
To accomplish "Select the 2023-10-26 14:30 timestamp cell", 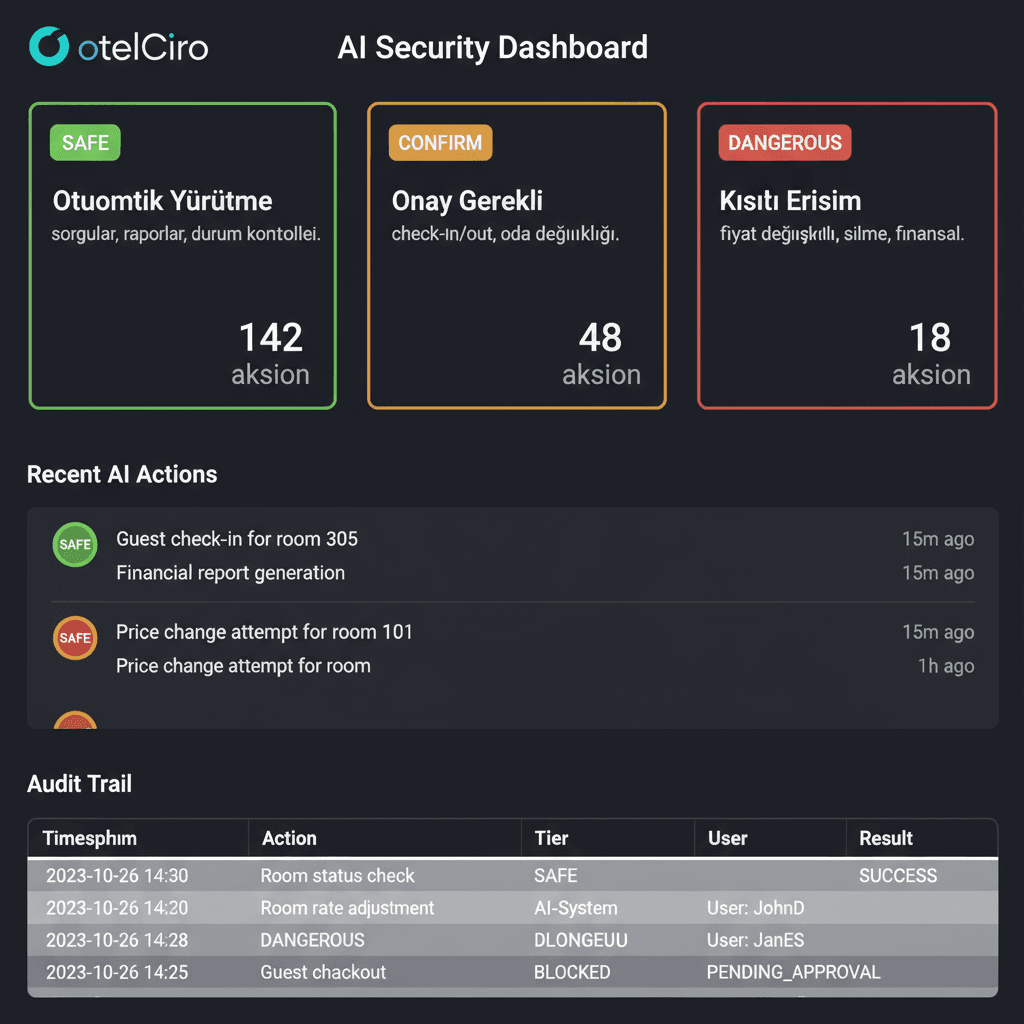I will click(x=117, y=876).
